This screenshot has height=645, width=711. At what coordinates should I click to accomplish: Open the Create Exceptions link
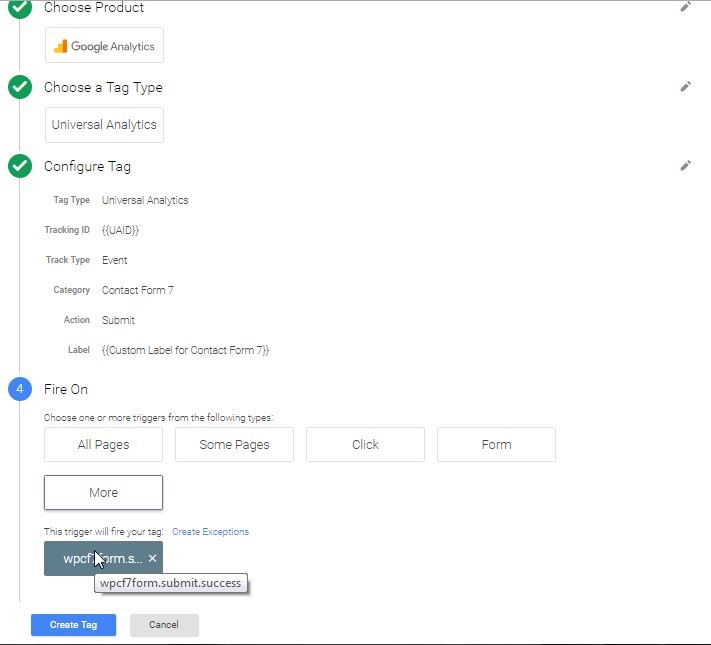[x=210, y=532]
